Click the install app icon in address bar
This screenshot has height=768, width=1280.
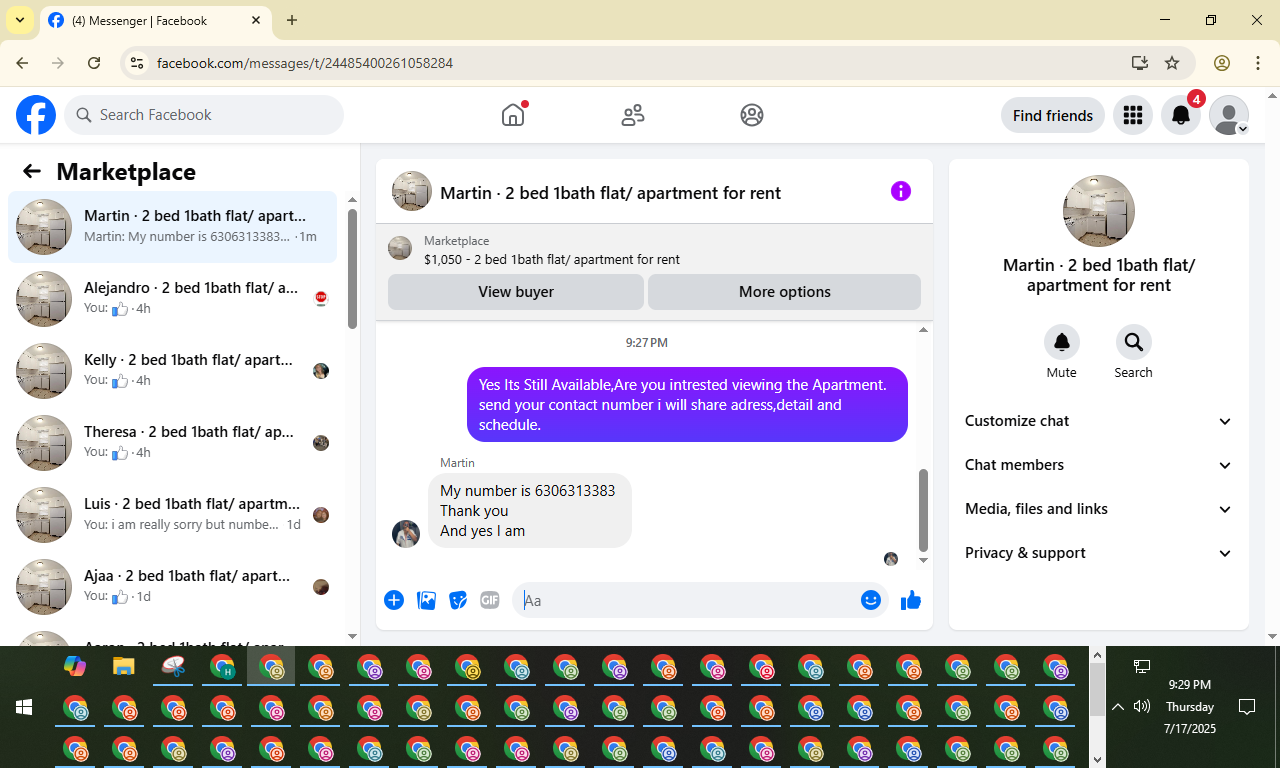[1140, 63]
